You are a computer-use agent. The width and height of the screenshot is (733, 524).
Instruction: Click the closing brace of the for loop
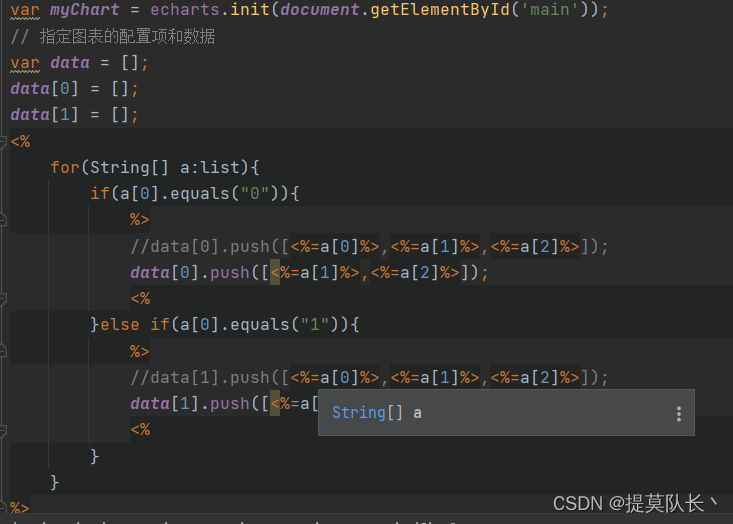(55, 482)
